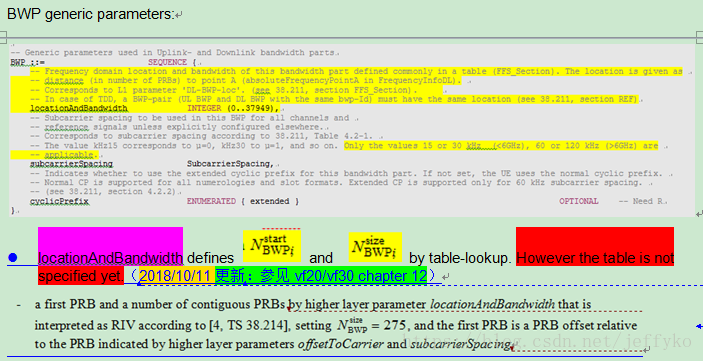Click the '(see 38.211, section 4.2.2)' line
This screenshot has width=703, height=361.
point(104,192)
